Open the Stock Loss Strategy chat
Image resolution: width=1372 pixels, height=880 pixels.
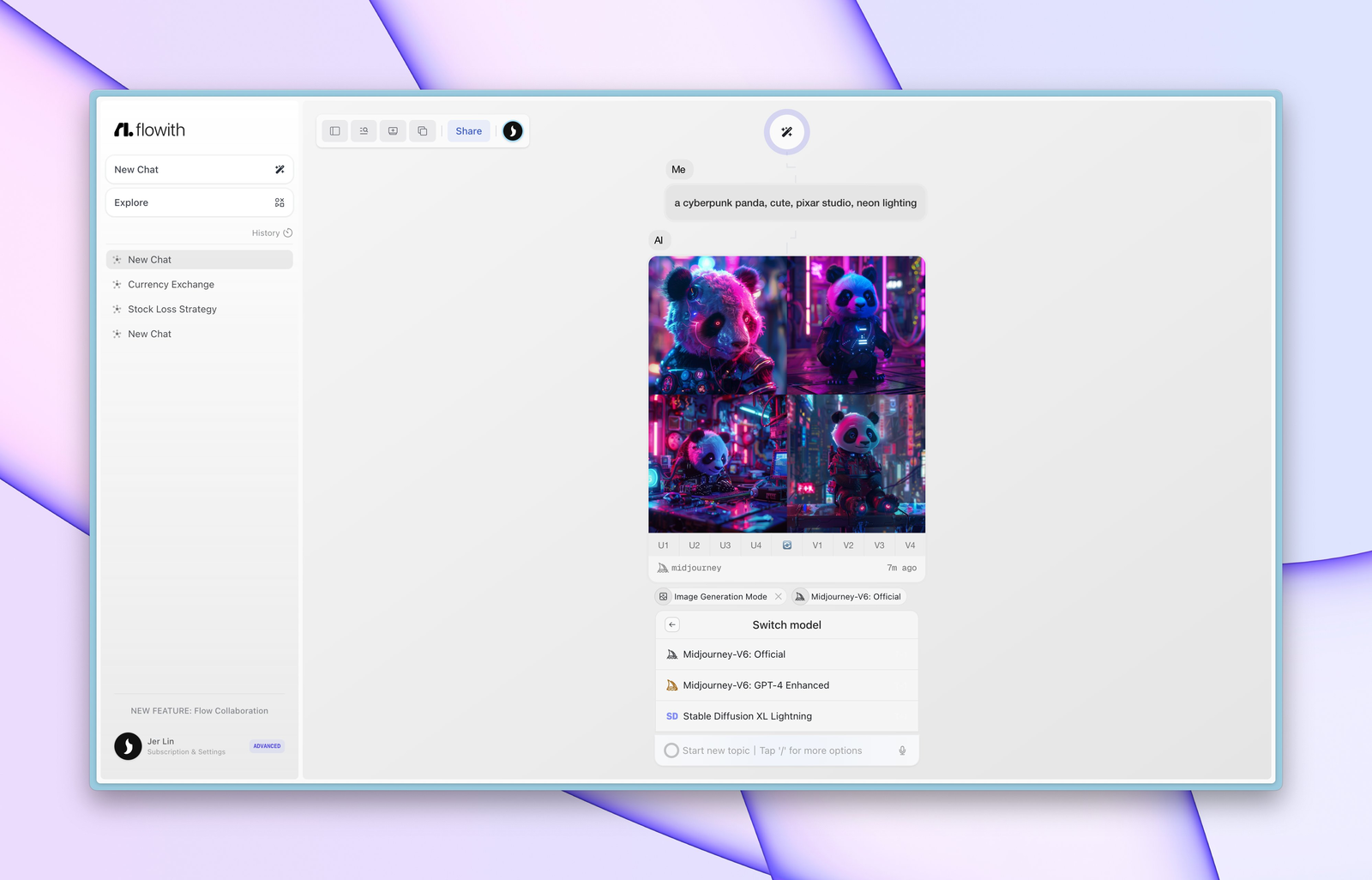(x=199, y=310)
